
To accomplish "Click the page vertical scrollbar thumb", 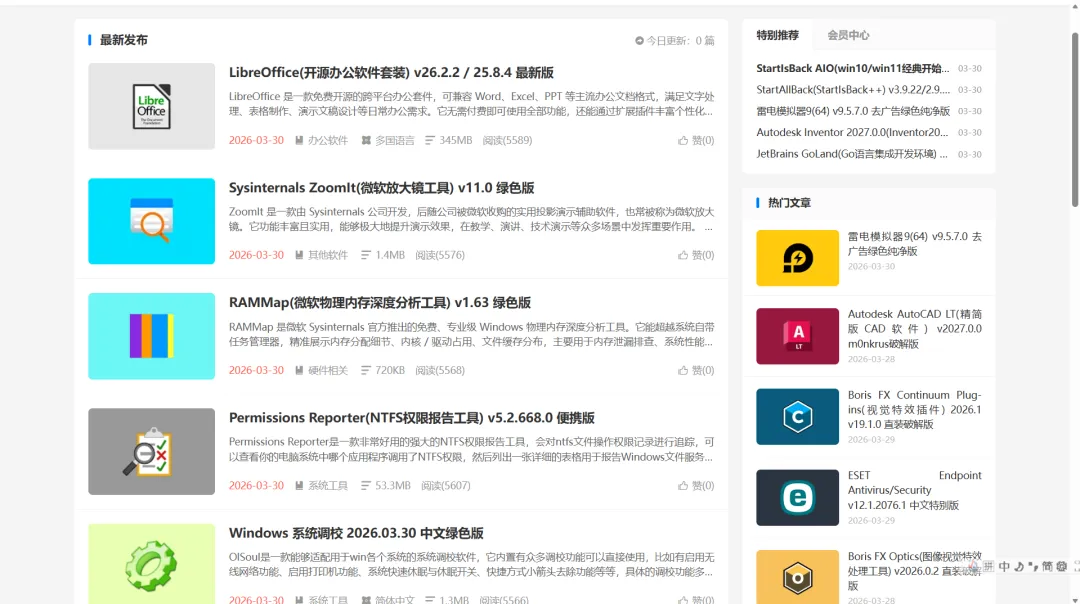I will (1074, 118).
